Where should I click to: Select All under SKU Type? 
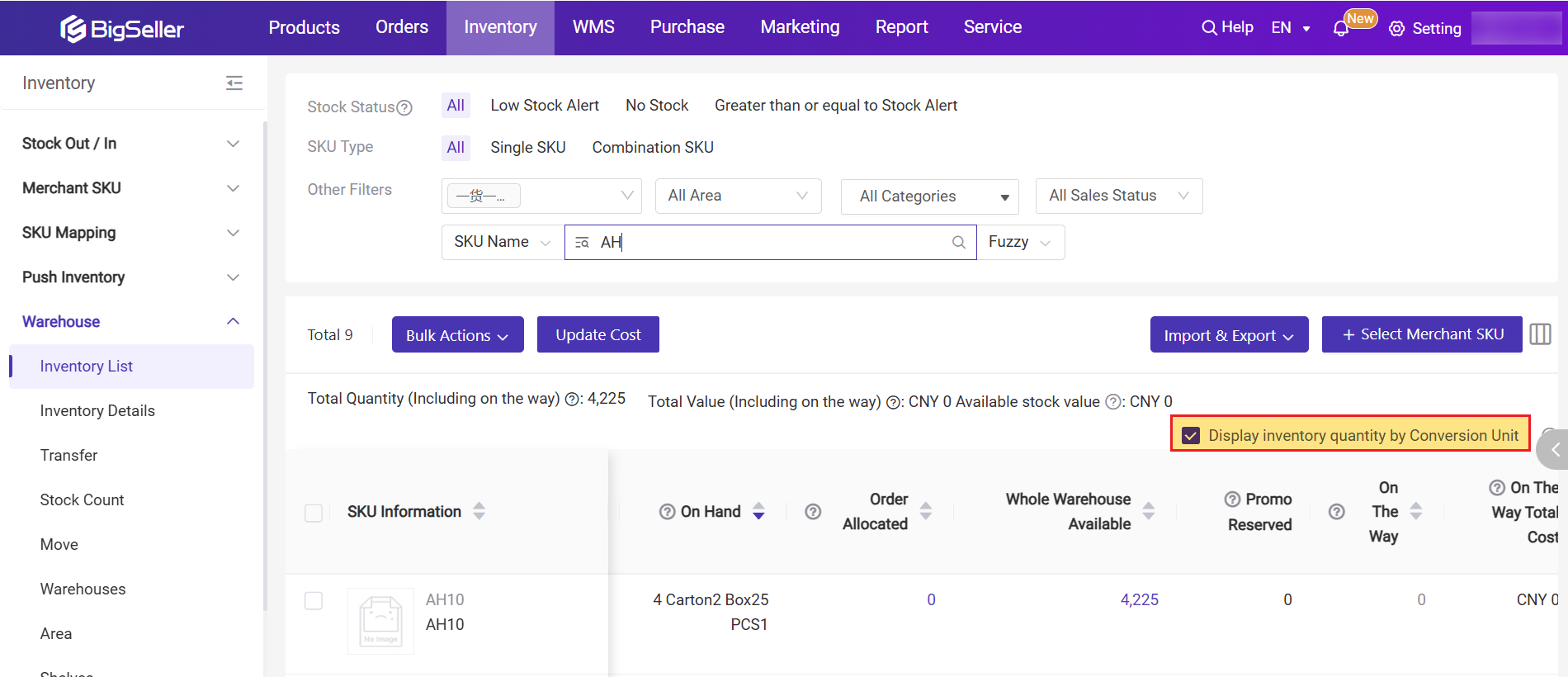456,148
